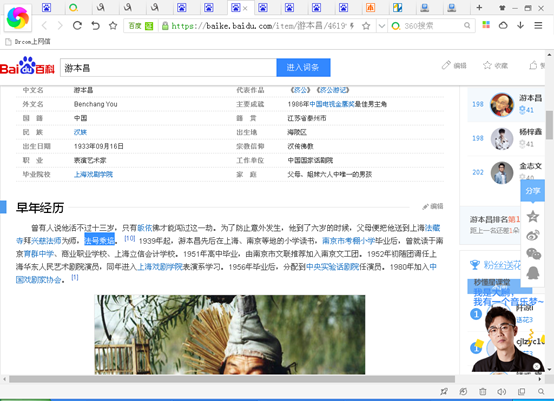The width and height of the screenshot is (554, 401).
Task: Open the 济公 works link
Action: (x=301, y=90)
